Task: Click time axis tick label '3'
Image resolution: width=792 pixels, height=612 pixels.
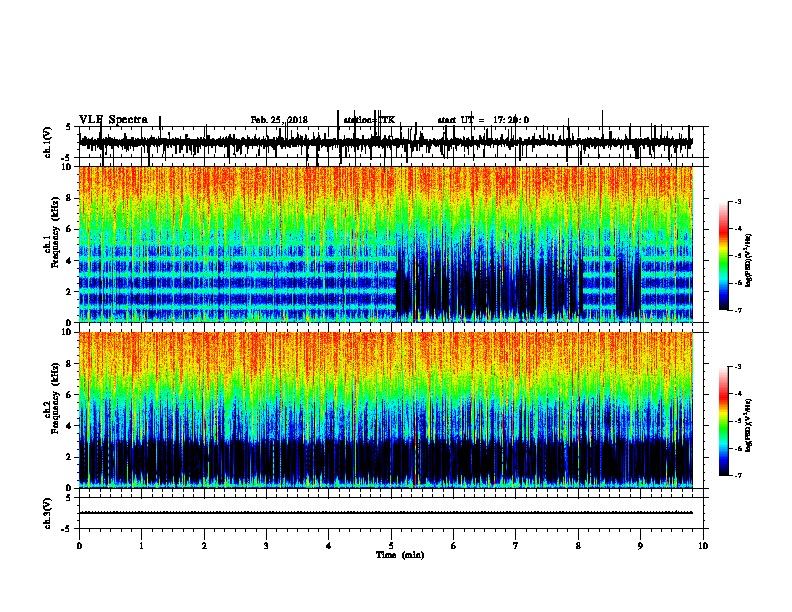Action: pos(266,545)
